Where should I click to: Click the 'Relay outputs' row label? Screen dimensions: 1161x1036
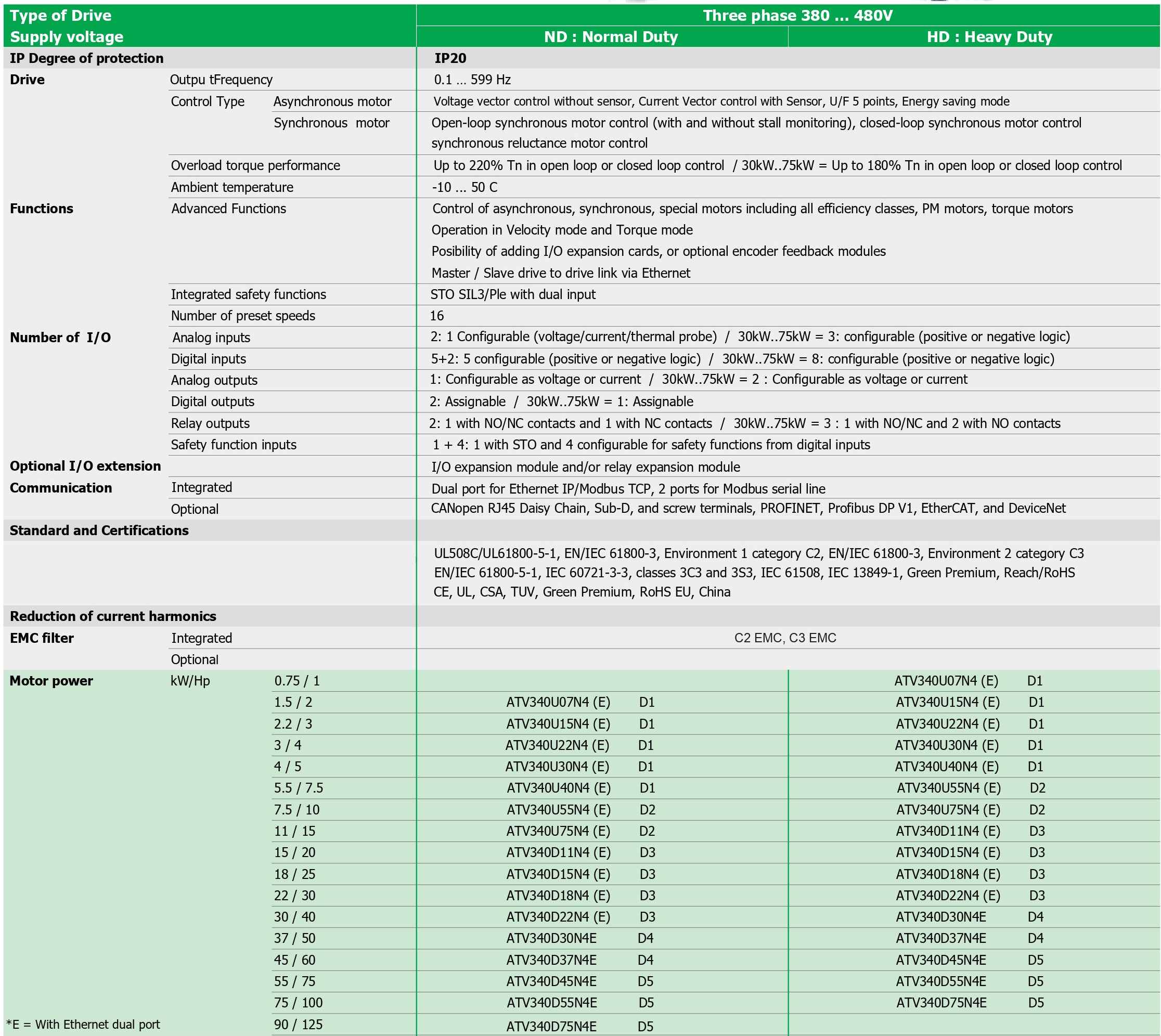[210, 423]
